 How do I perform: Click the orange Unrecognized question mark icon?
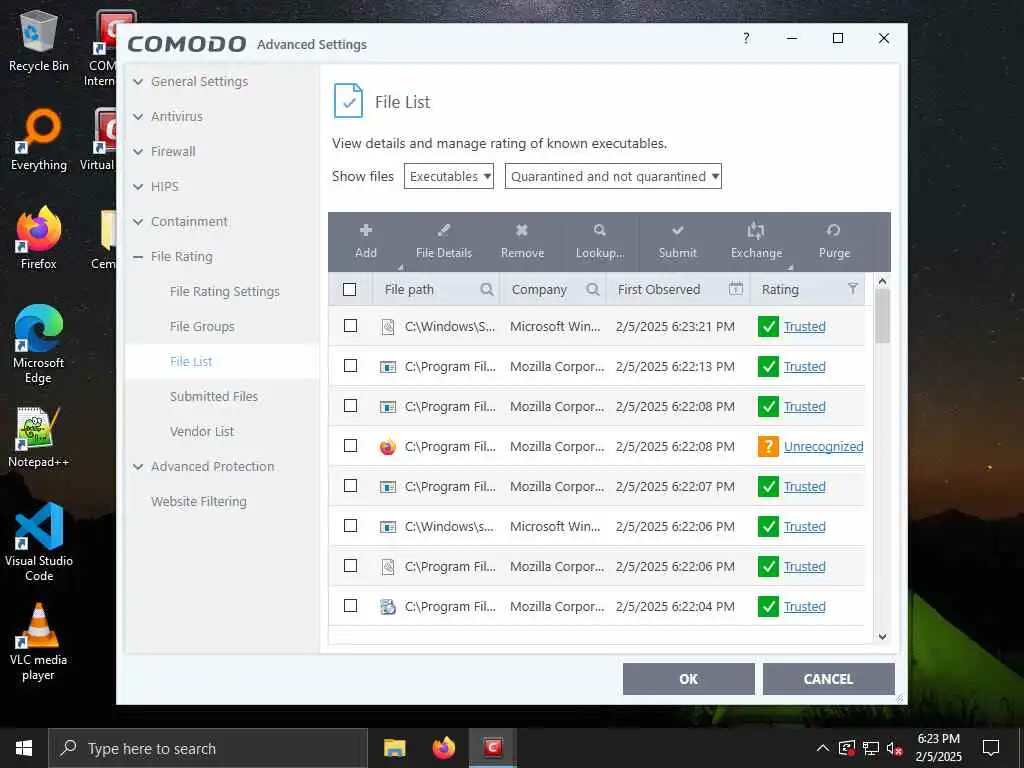768,447
